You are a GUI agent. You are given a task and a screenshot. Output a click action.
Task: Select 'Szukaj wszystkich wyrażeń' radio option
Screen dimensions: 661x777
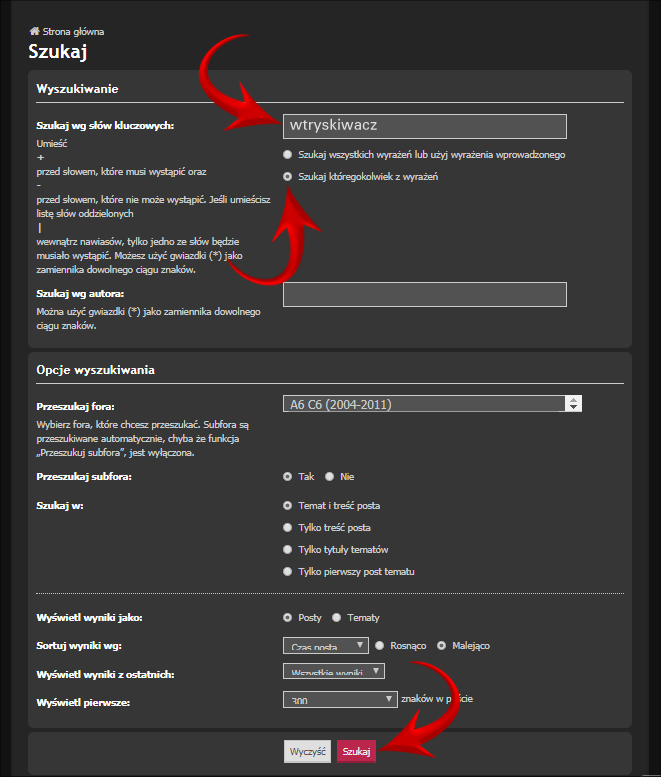[287, 155]
